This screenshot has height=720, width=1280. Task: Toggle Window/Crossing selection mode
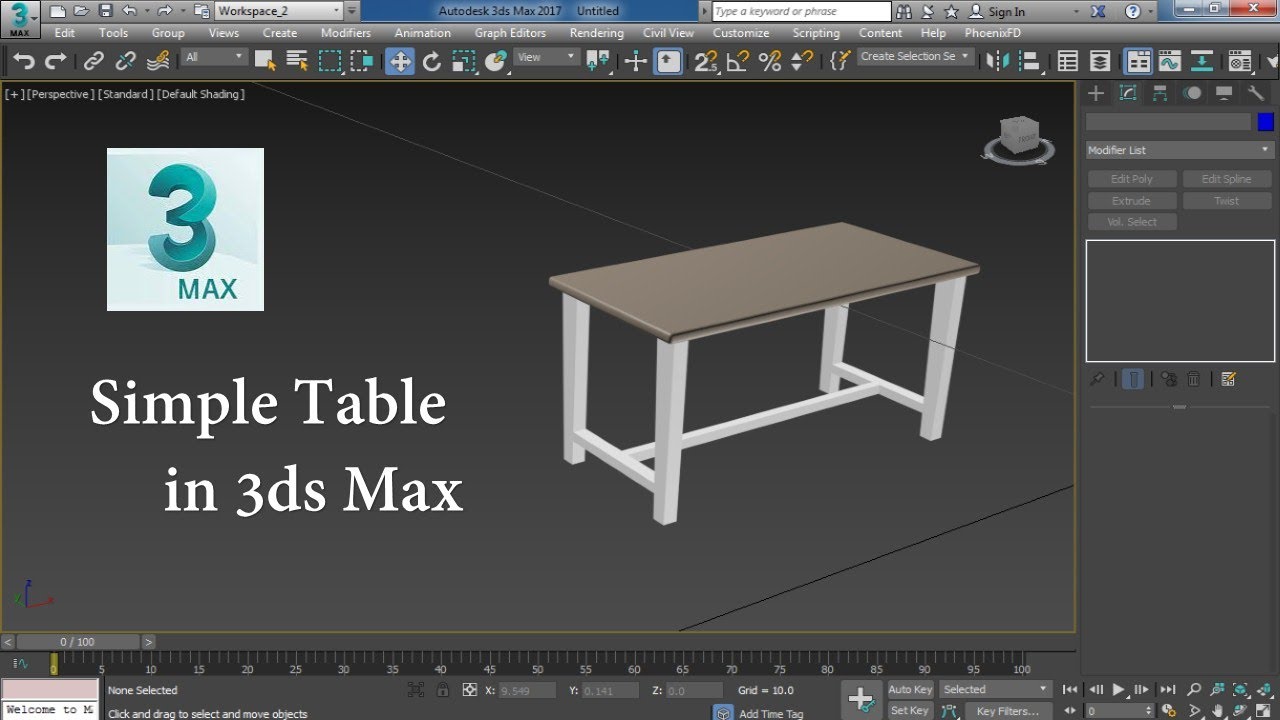[x=362, y=61]
